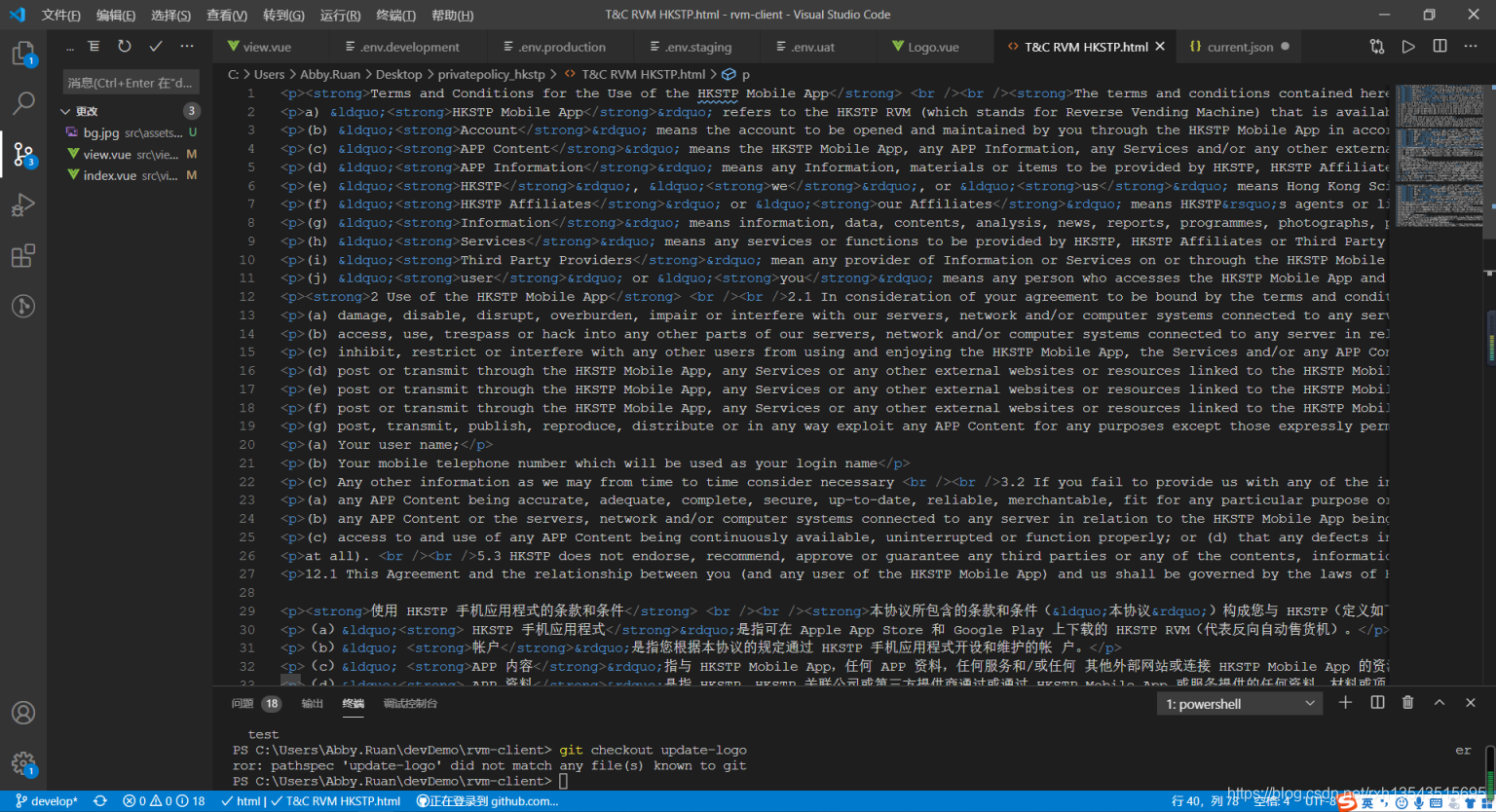The image size is (1496, 812).
Task: Click the VS Code logo in title bar
Action: pyautogui.click(x=17, y=15)
